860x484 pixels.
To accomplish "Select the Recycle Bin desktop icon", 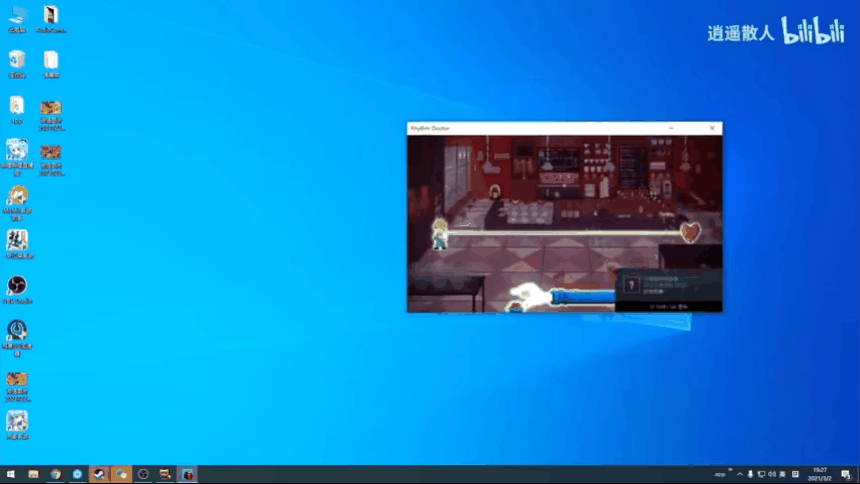I will tap(17, 64).
